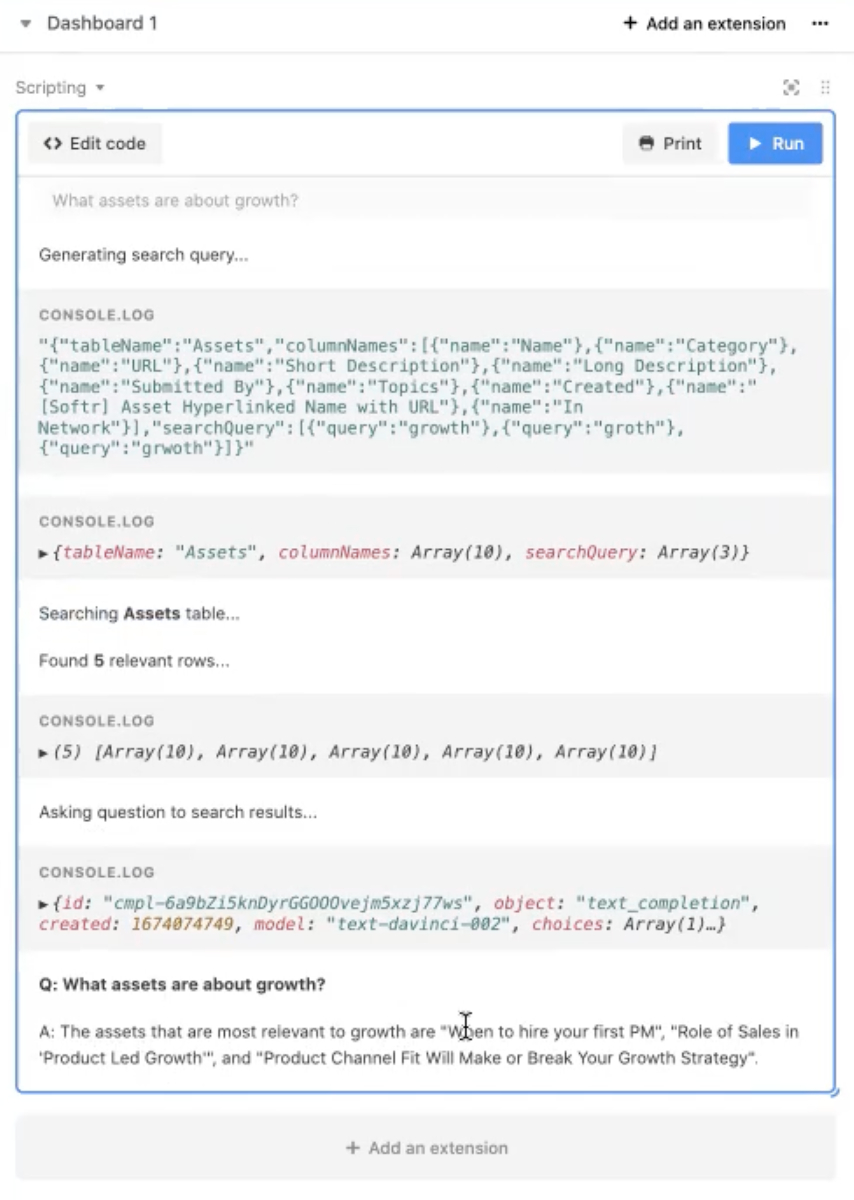Screen dimensions: 854x1200
Task: Click the "Found 5 relevant rows" message
Action: [134, 661]
